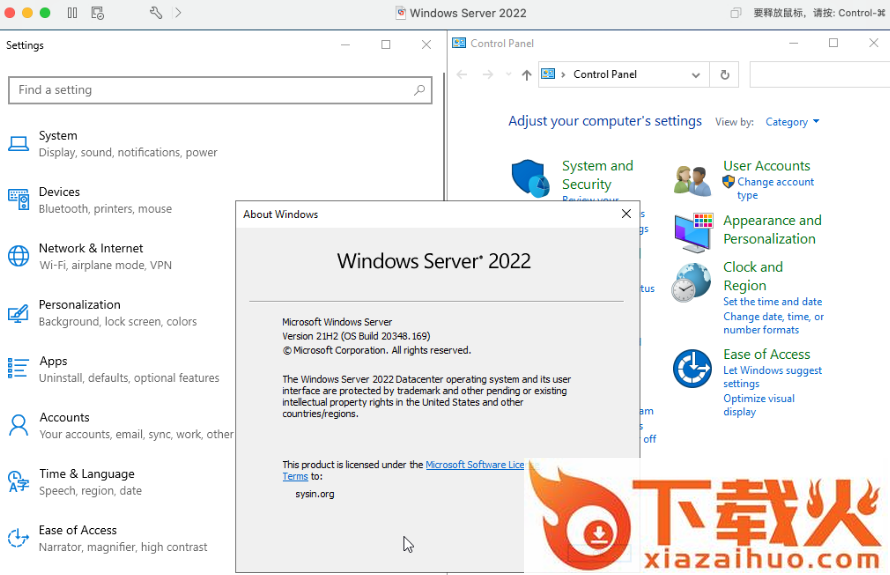The width and height of the screenshot is (890, 575).
Task: Expand Control Panel address bar dropdown
Action: 695,74
